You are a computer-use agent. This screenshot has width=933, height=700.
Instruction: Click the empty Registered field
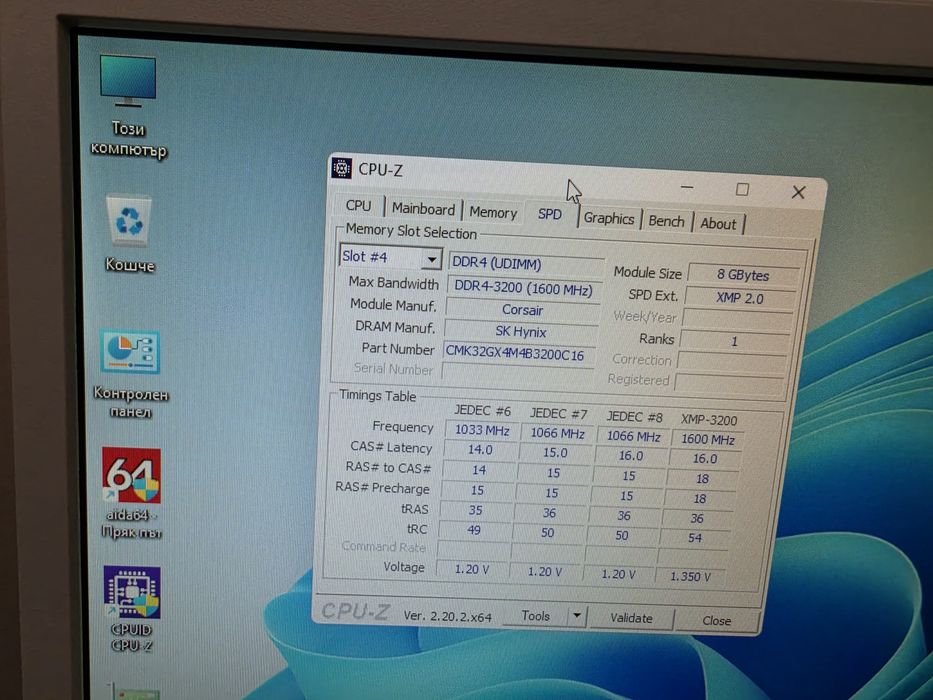point(728,383)
